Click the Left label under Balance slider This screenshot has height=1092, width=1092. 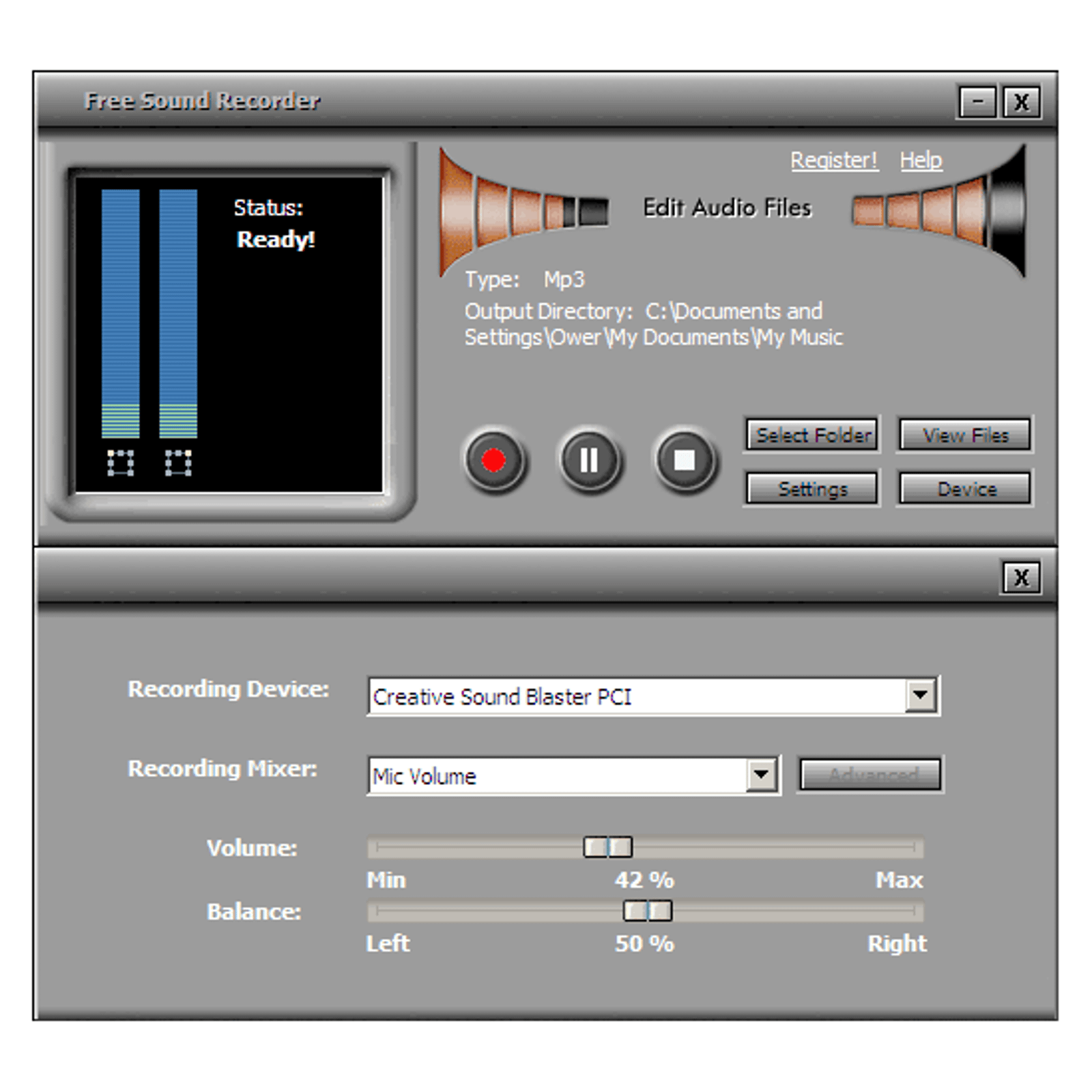(388, 943)
